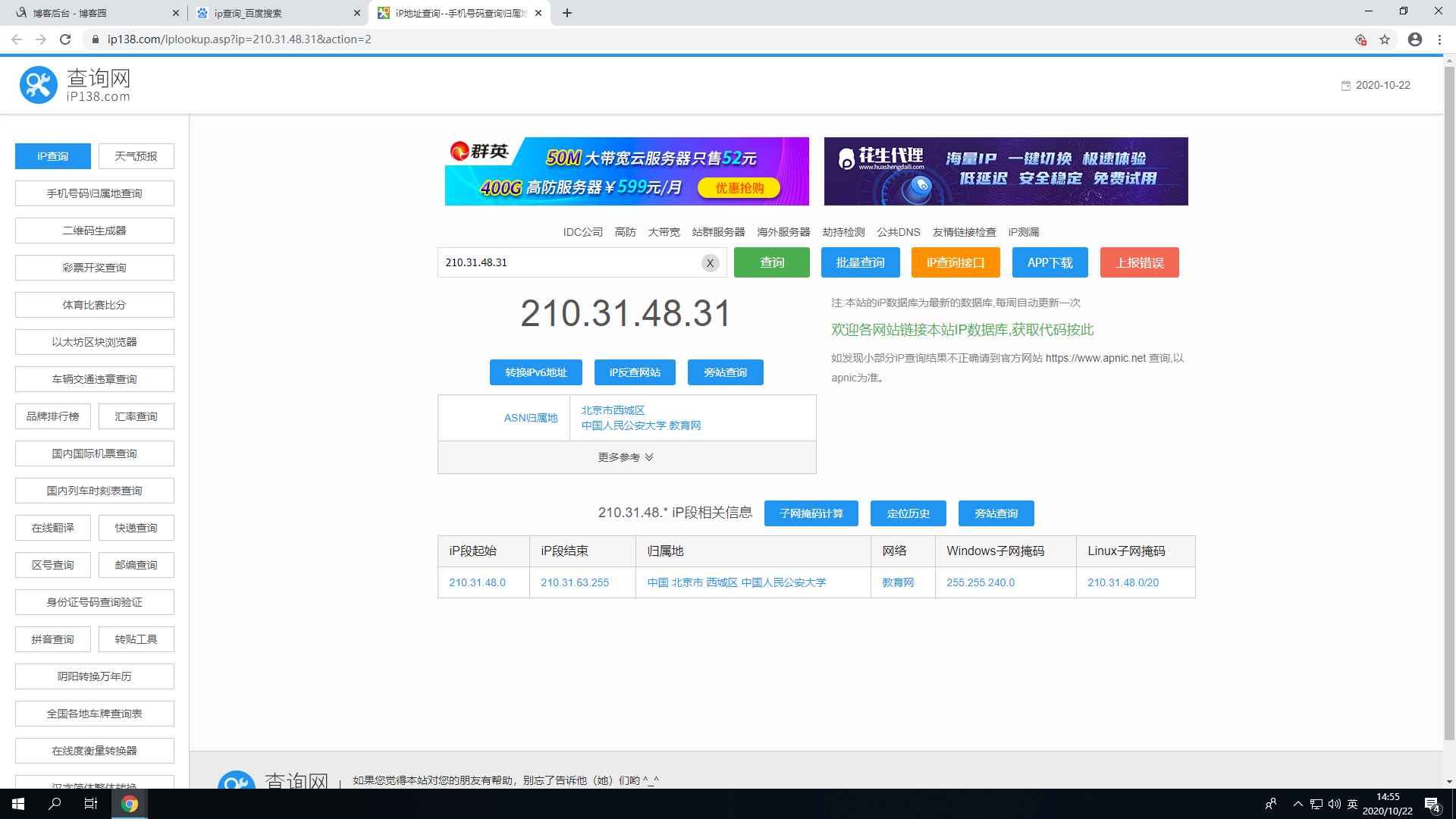The width and height of the screenshot is (1456, 819).
Task: Bookmark the page with the star icon
Action: coord(1385,39)
